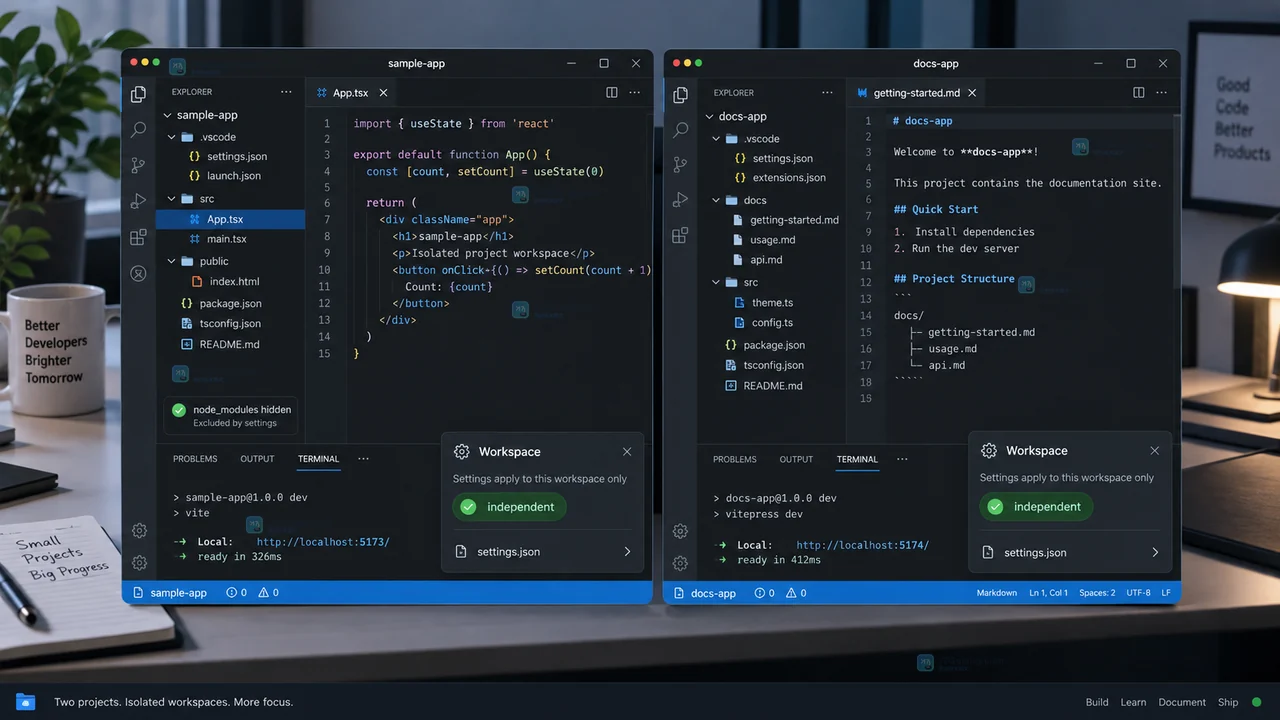This screenshot has height=720, width=1280.
Task: Click Build in bottom bar
Action: pos(1097,702)
